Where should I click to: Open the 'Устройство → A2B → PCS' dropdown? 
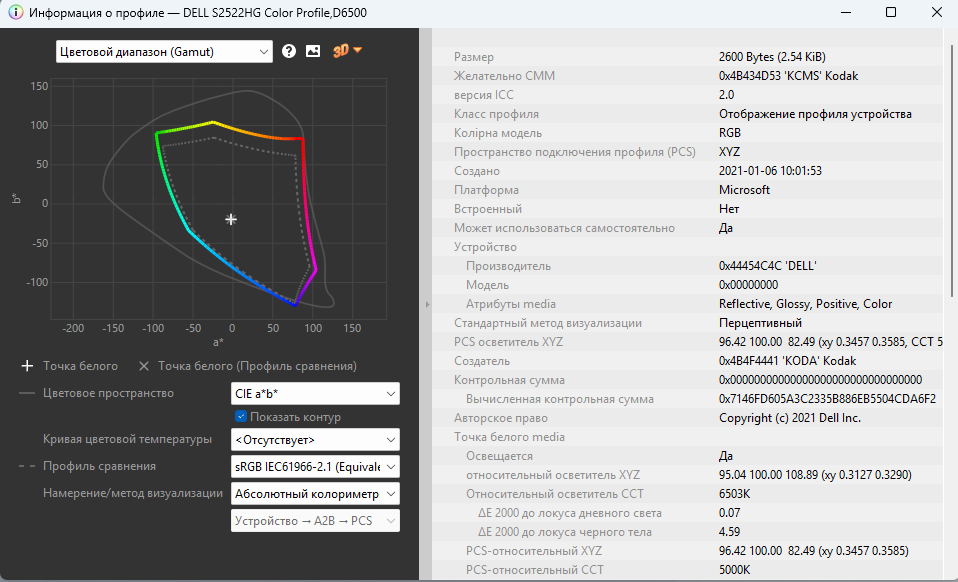(x=315, y=521)
